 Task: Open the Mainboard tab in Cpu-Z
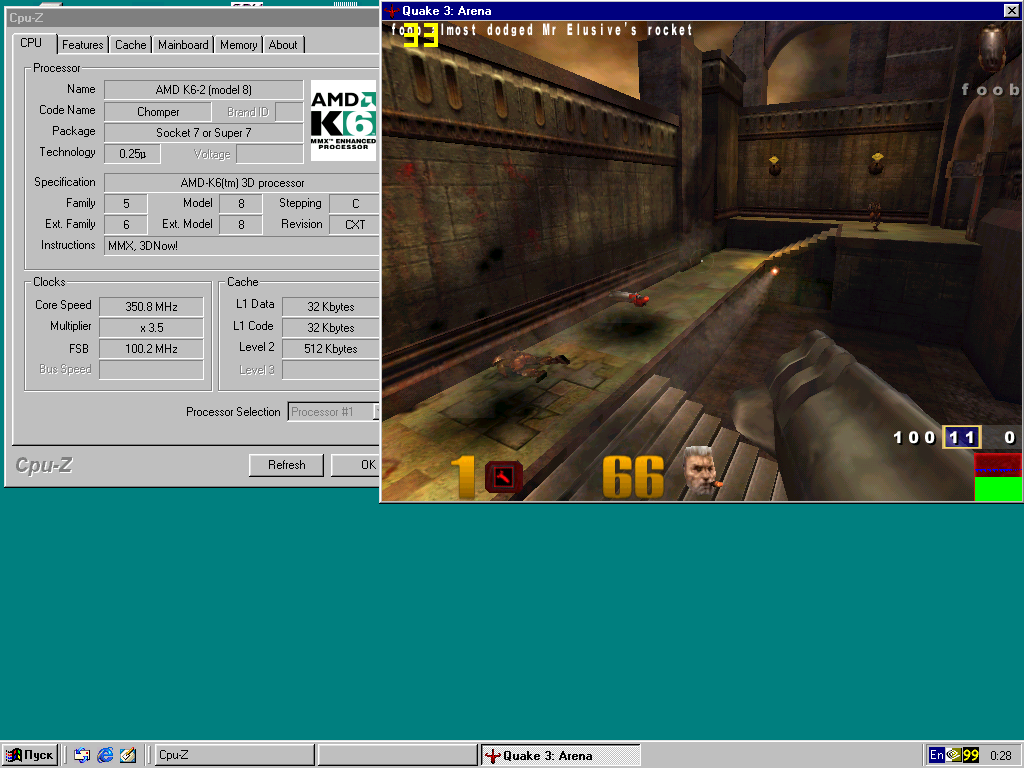point(183,45)
